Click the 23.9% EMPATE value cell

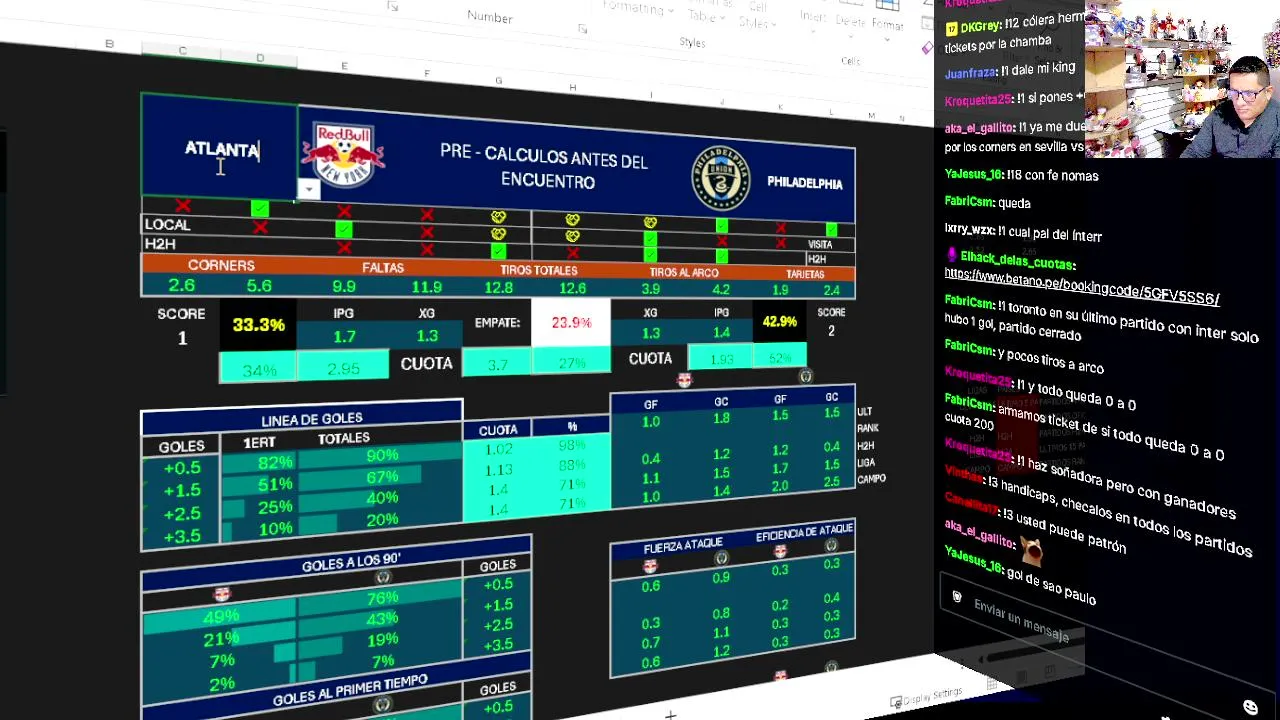[571, 323]
